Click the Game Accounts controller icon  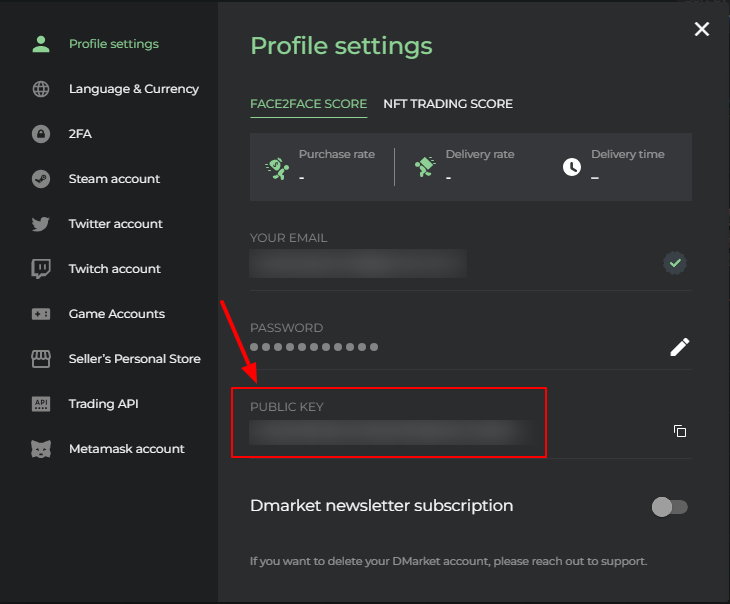tap(41, 314)
